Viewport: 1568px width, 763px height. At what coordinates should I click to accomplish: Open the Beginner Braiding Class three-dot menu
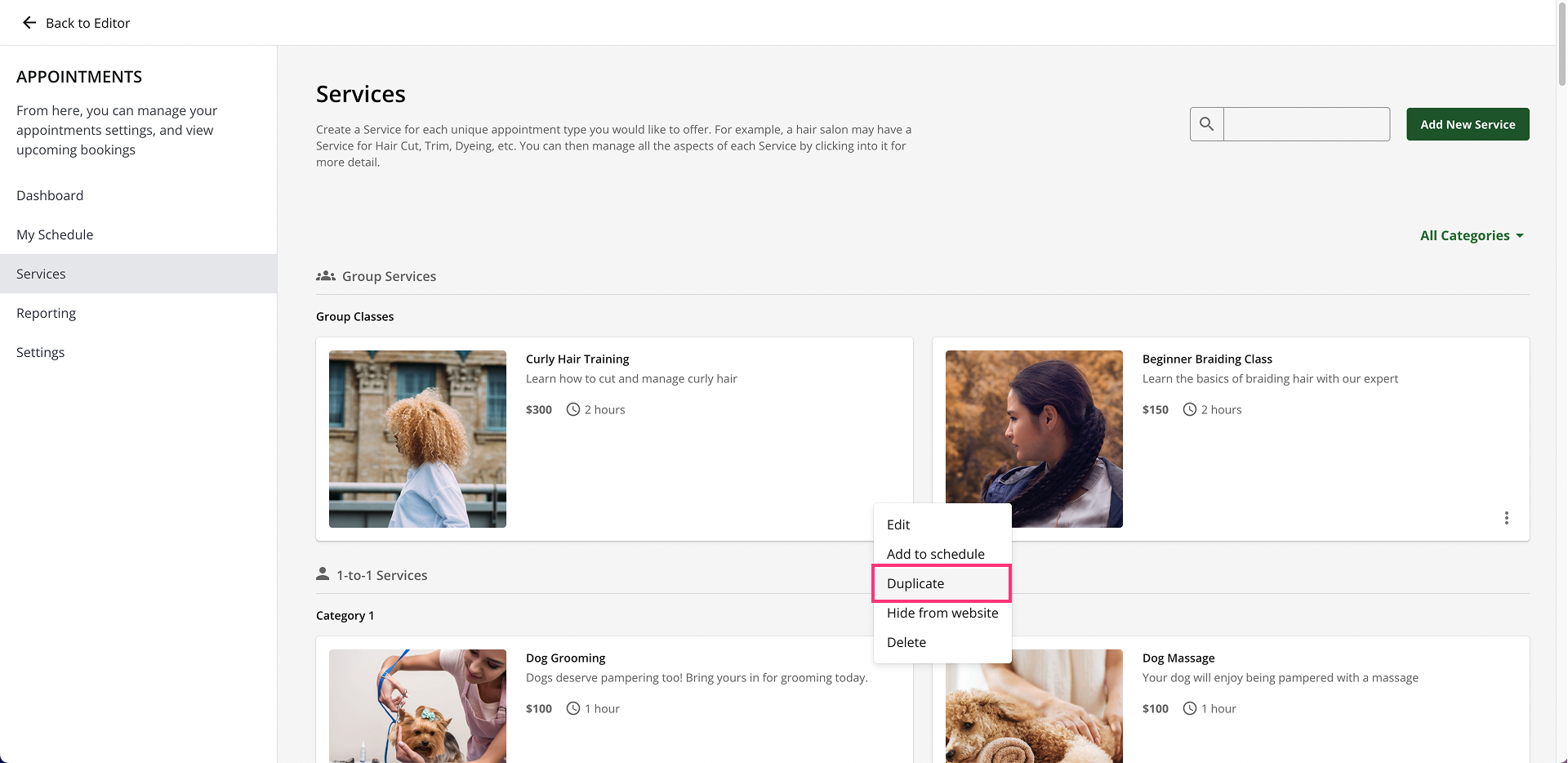coord(1507,518)
